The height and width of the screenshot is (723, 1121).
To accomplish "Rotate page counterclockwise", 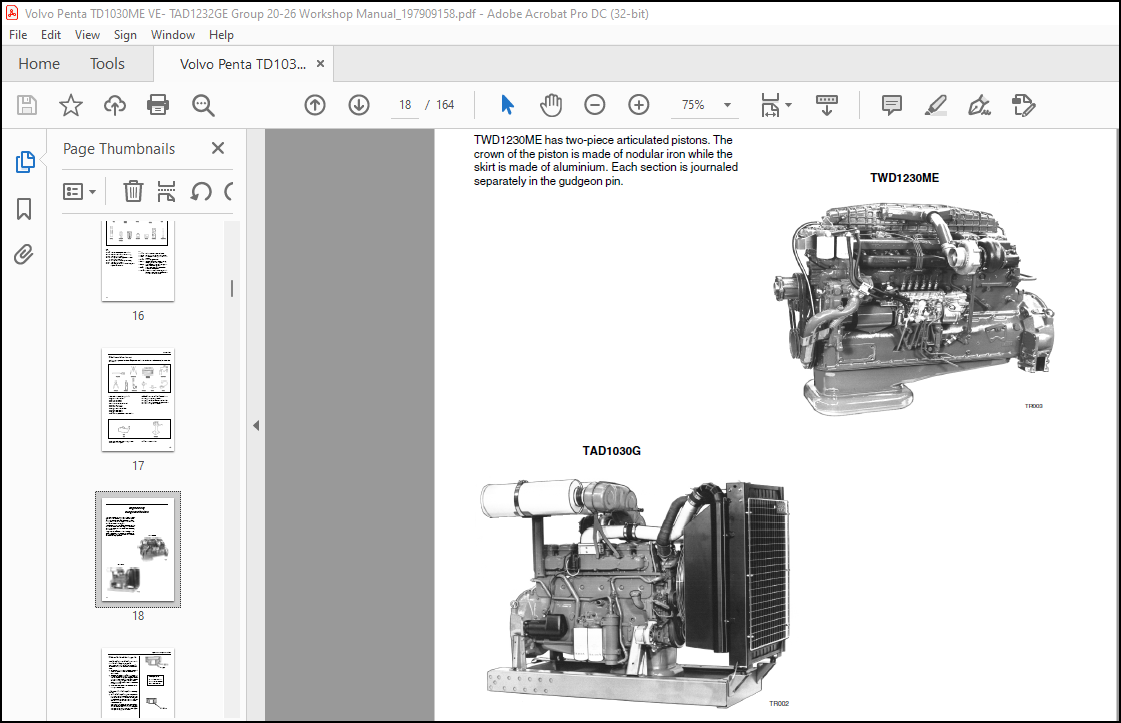I will (x=201, y=192).
